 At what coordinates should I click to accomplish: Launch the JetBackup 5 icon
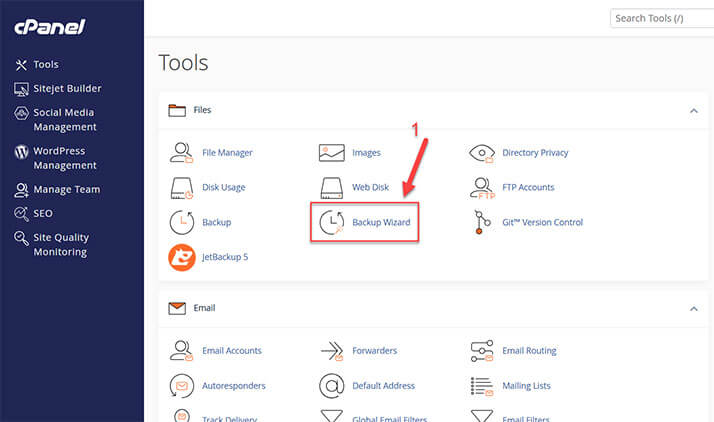click(182, 257)
